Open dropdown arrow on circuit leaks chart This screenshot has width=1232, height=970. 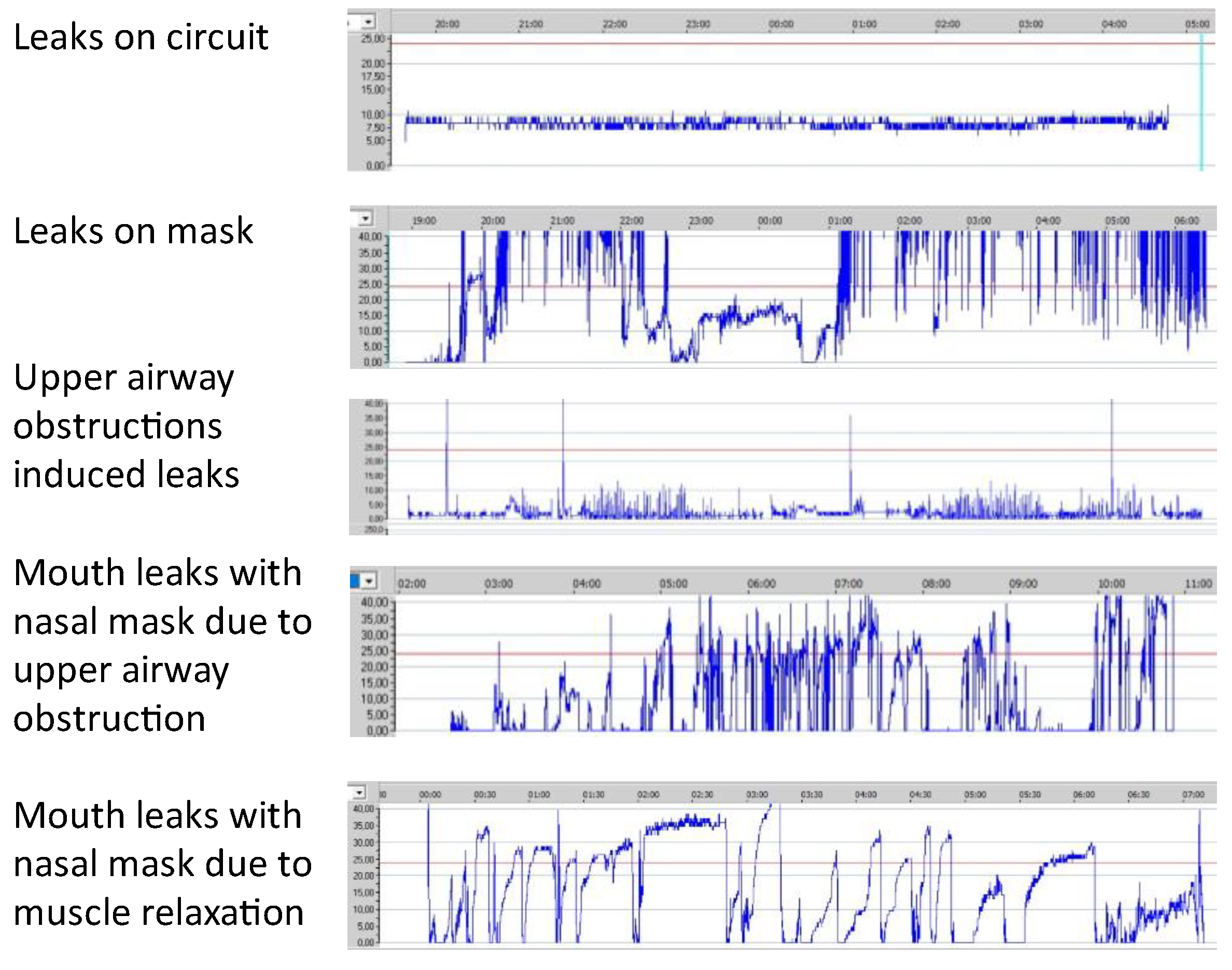tap(369, 22)
